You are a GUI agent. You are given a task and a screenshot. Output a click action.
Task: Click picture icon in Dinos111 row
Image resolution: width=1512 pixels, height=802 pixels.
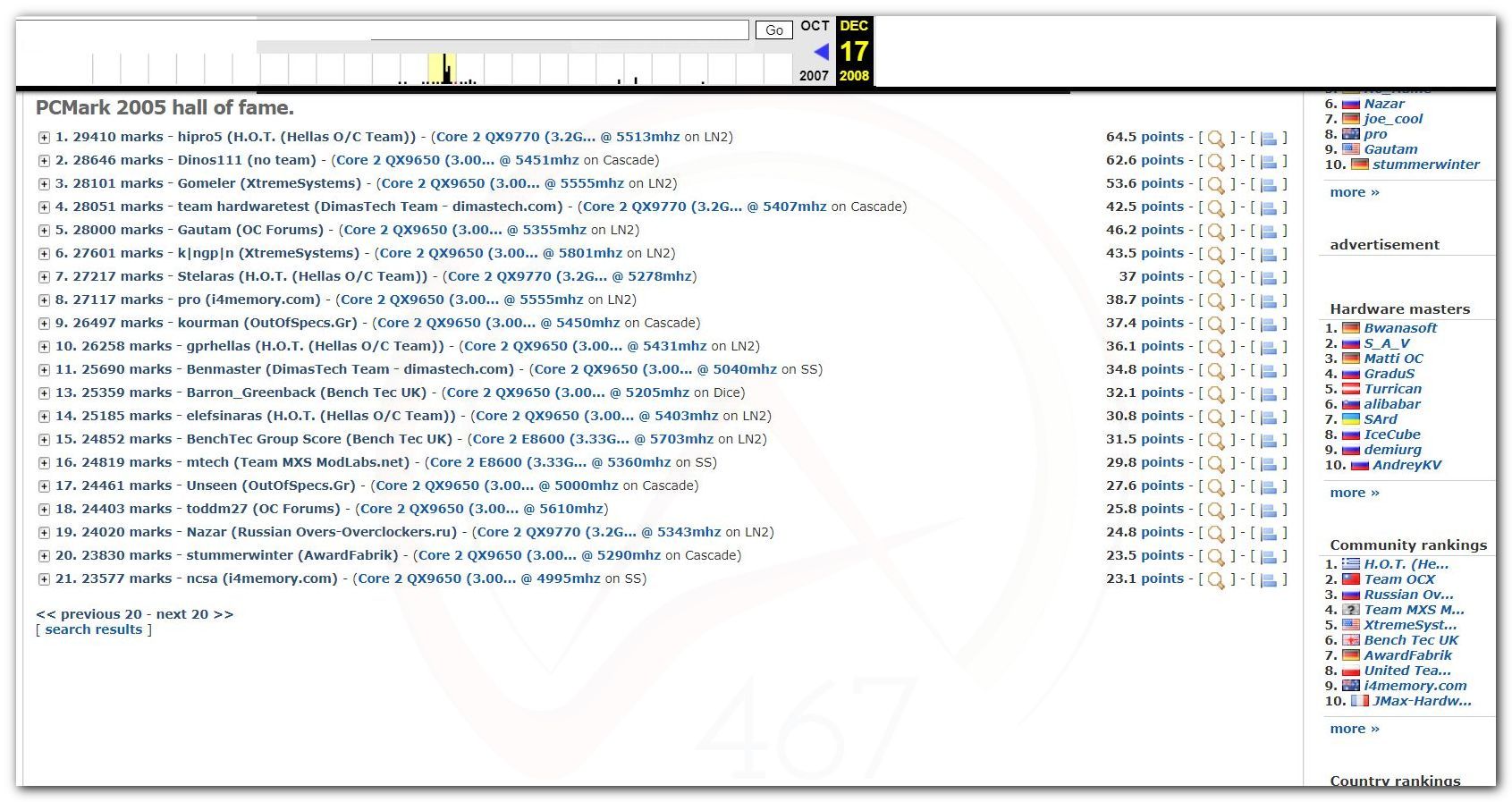coord(1268,161)
